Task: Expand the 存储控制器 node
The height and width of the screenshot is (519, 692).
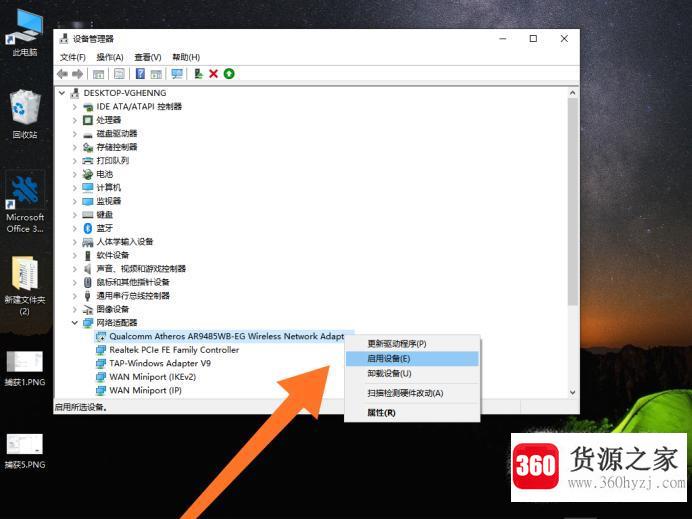Action: pos(75,147)
